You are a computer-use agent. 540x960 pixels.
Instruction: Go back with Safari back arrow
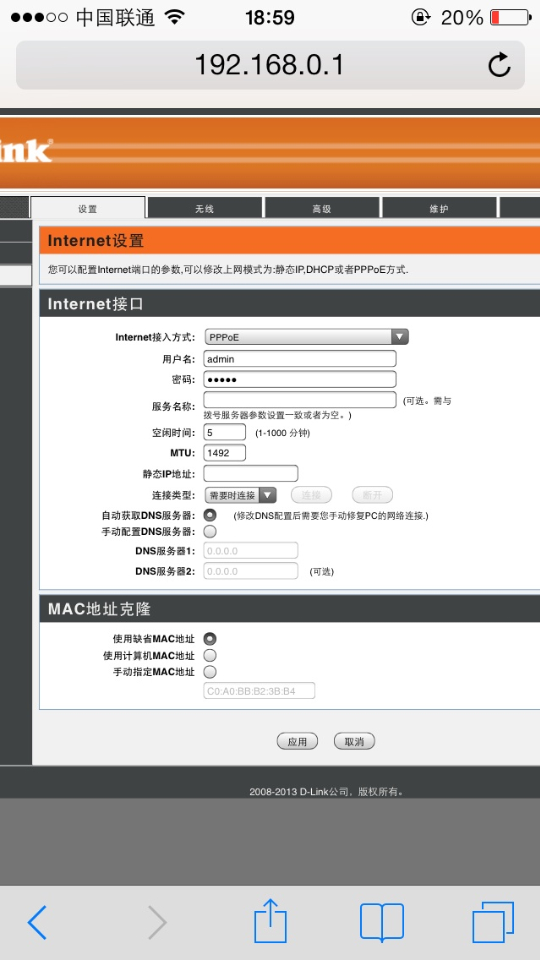point(37,921)
